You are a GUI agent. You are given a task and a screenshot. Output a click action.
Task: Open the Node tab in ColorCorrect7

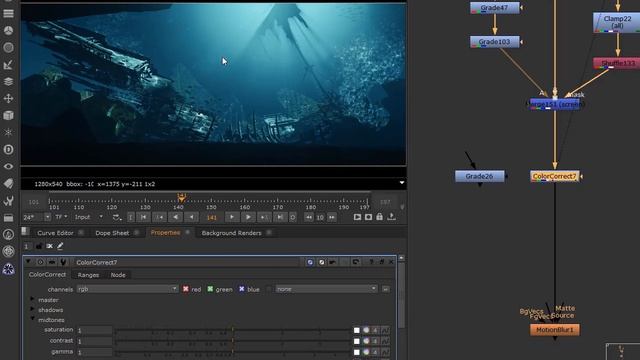click(x=118, y=275)
